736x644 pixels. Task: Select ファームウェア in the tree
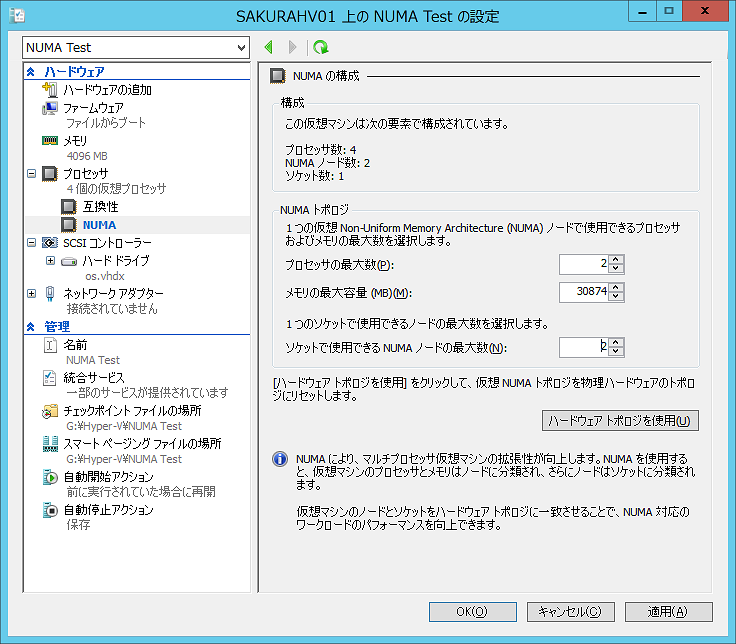click(x=93, y=108)
